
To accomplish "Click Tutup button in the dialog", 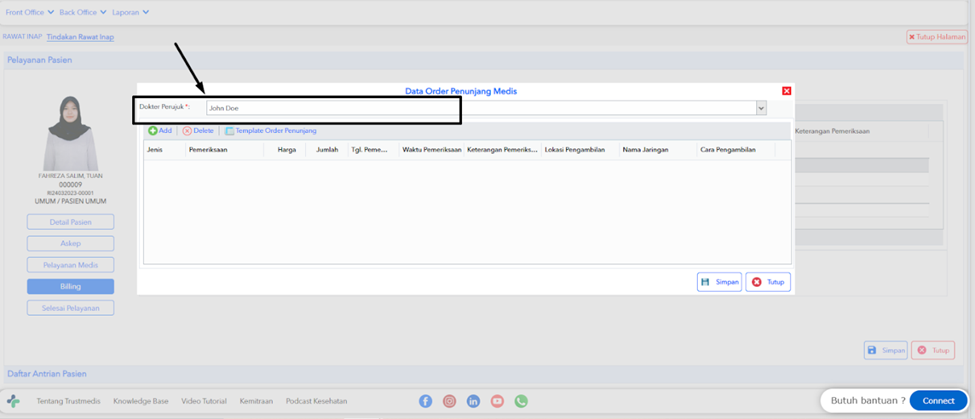I will 769,282.
